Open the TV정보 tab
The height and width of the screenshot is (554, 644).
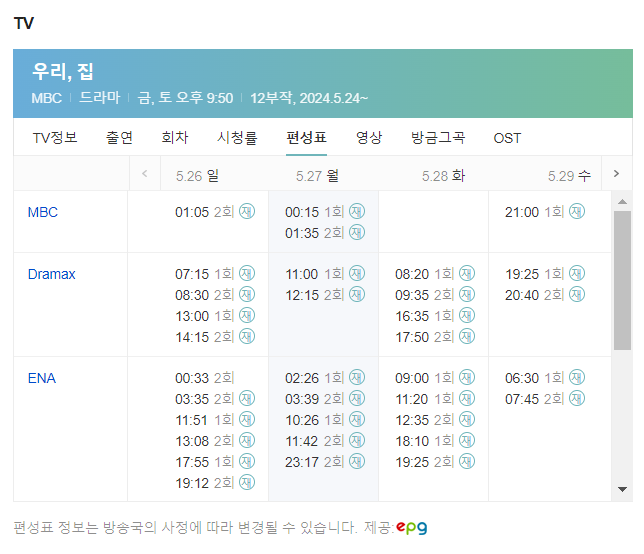pyautogui.click(x=55, y=138)
